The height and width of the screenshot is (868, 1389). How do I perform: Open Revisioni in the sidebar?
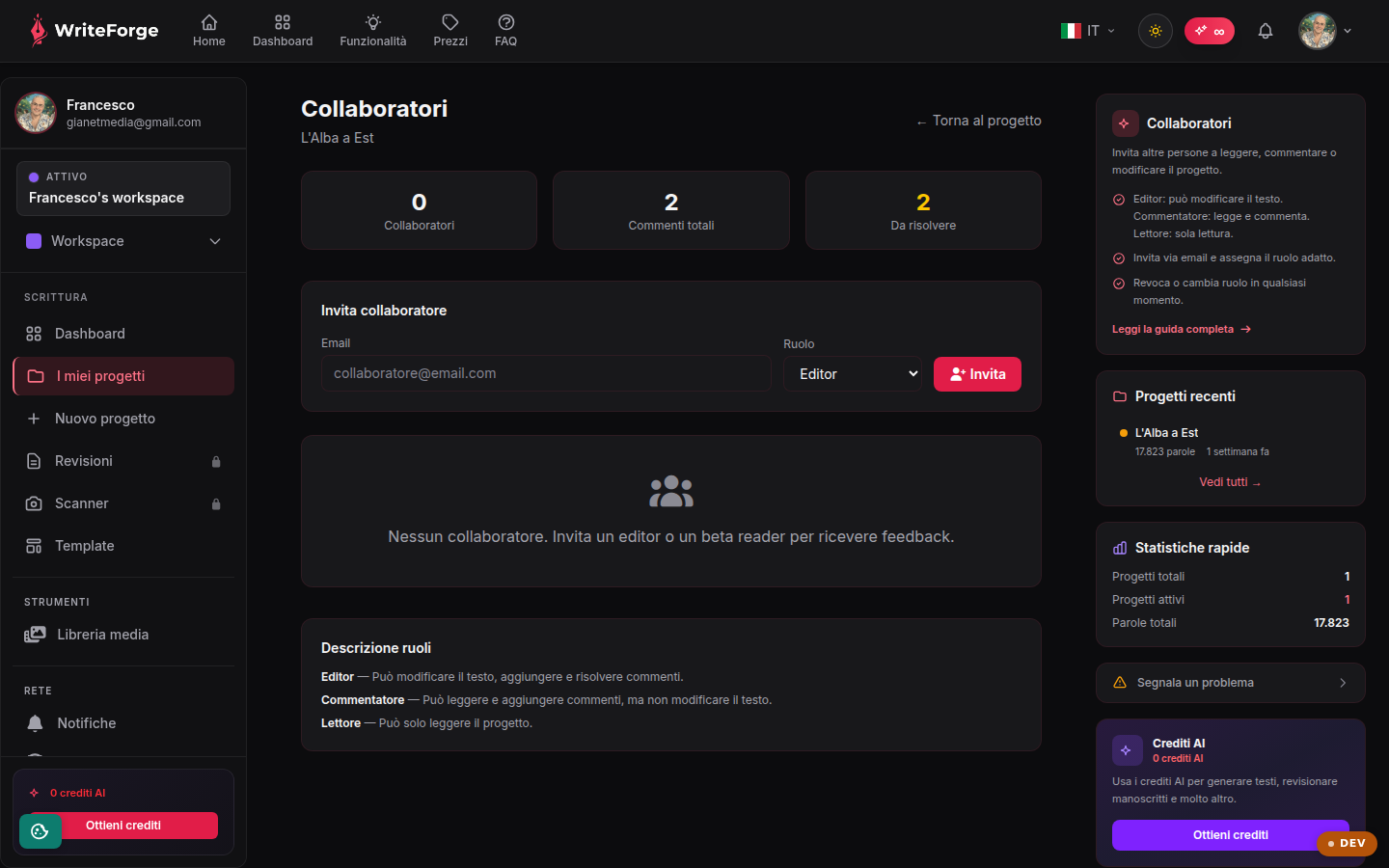(123, 461)
